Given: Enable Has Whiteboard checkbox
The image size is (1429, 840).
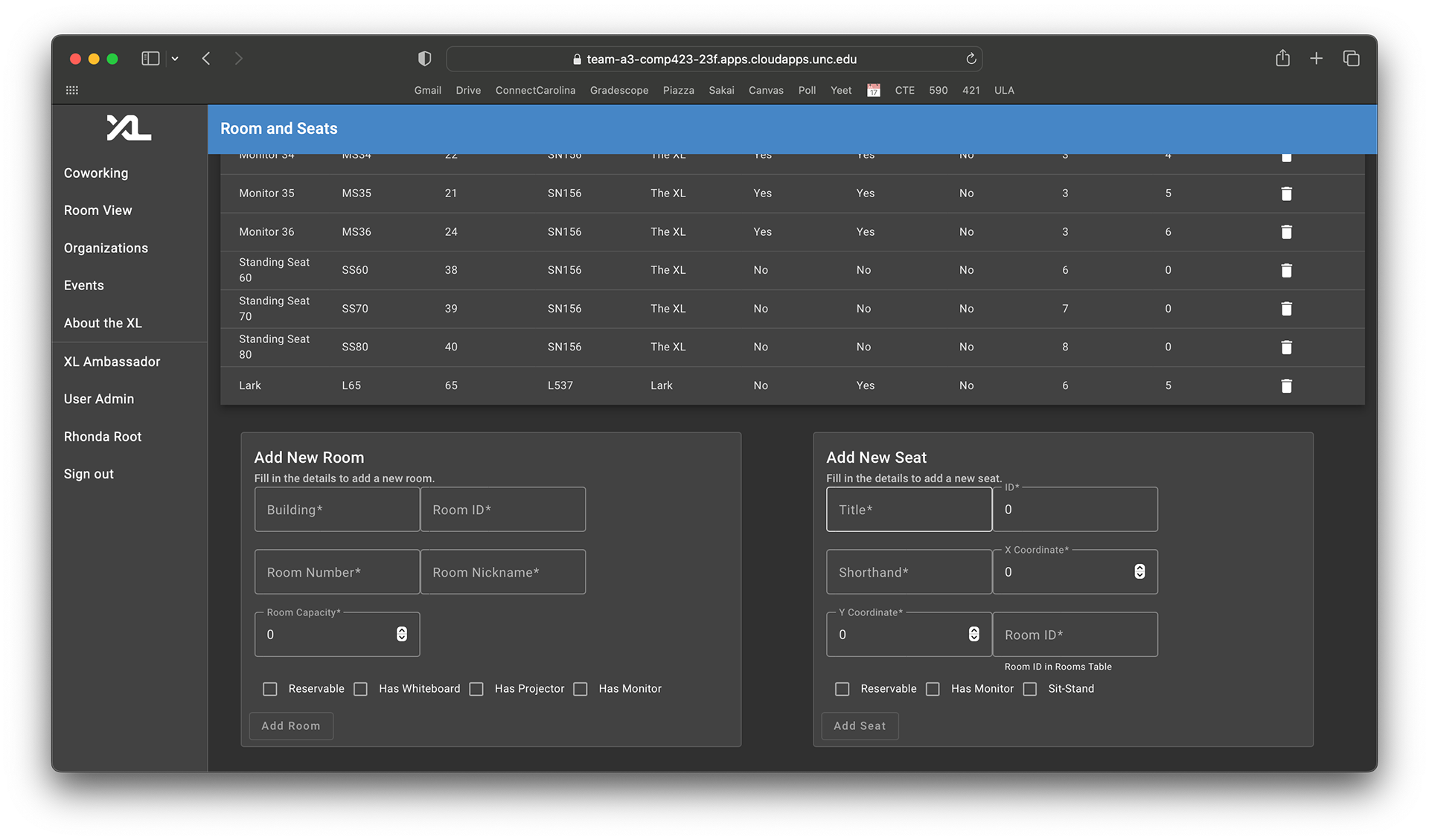Looking at the screenshot, I should (x=361, y=689).
